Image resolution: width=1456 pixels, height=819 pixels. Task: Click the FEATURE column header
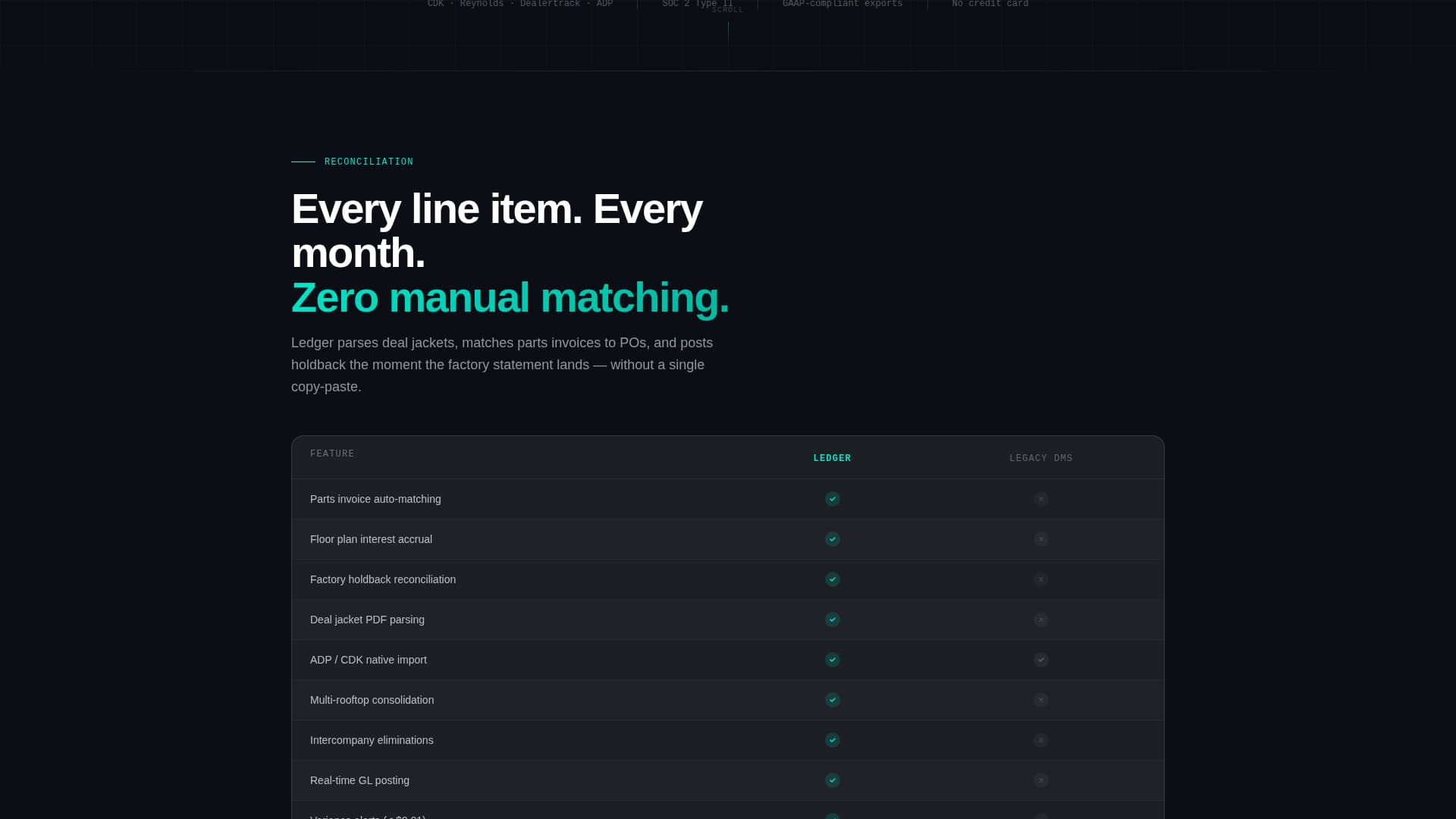332,453
